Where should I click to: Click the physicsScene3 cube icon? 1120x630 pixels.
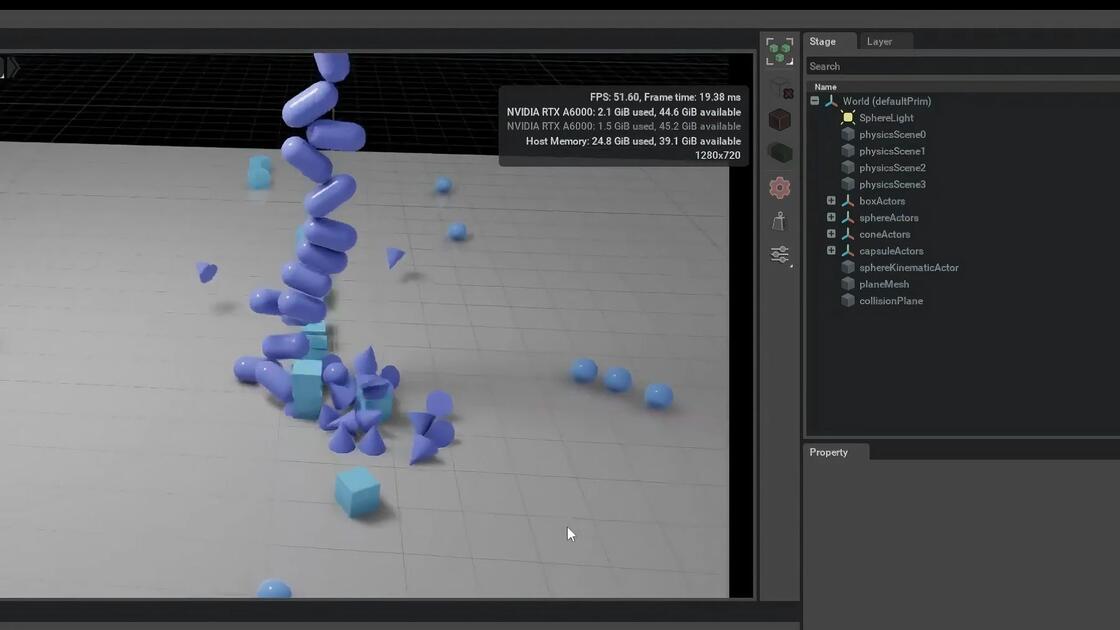pos(848,184)
